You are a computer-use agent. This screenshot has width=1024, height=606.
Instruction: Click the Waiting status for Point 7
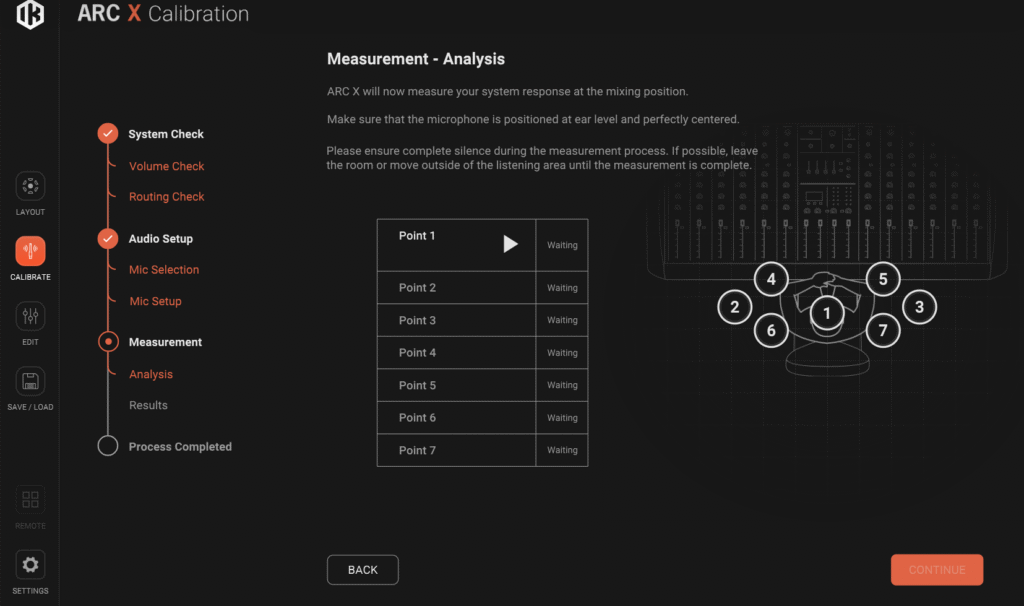562,450
